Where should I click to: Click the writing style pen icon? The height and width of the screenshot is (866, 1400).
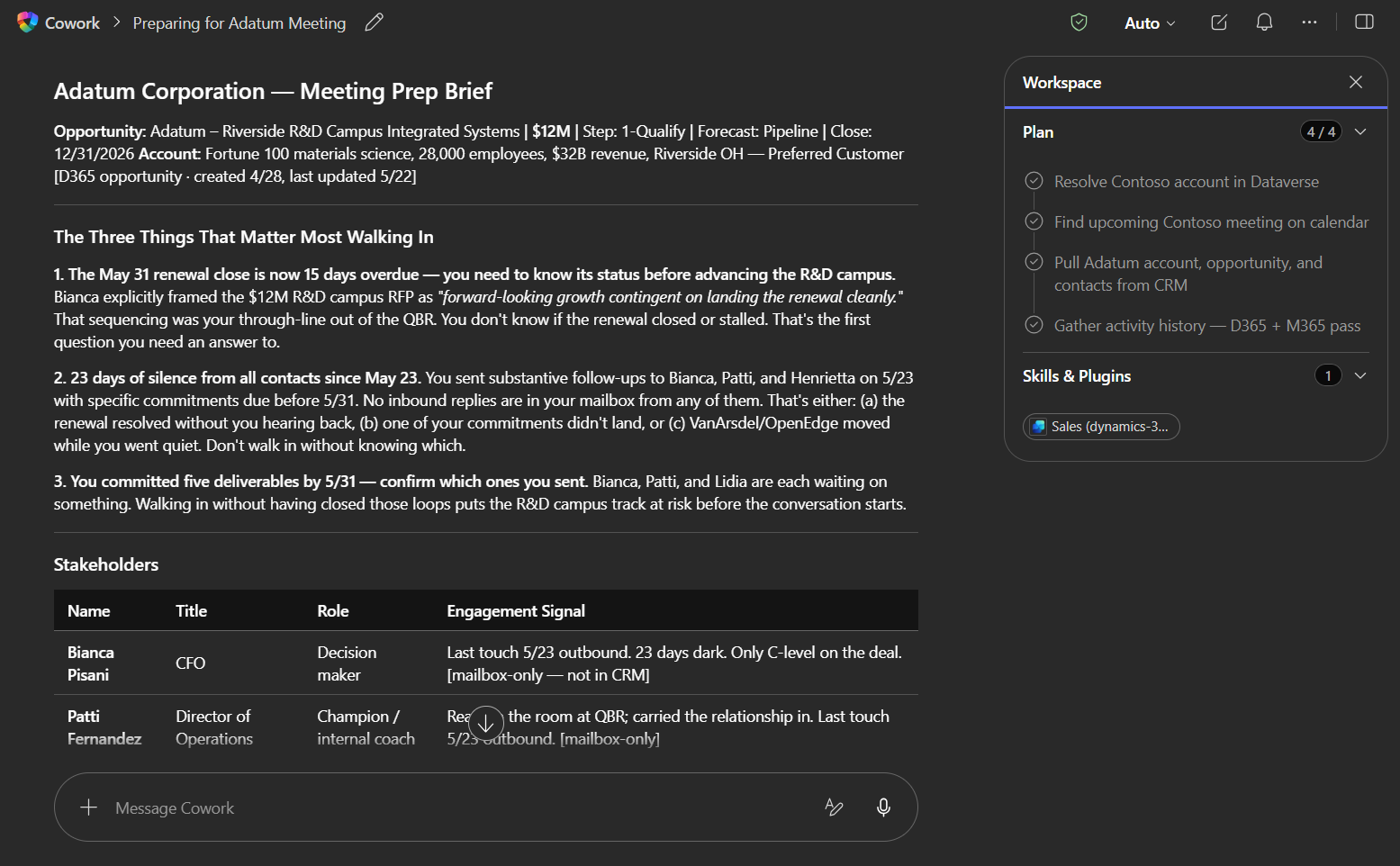pyautogui.click(x=834, y=807)
